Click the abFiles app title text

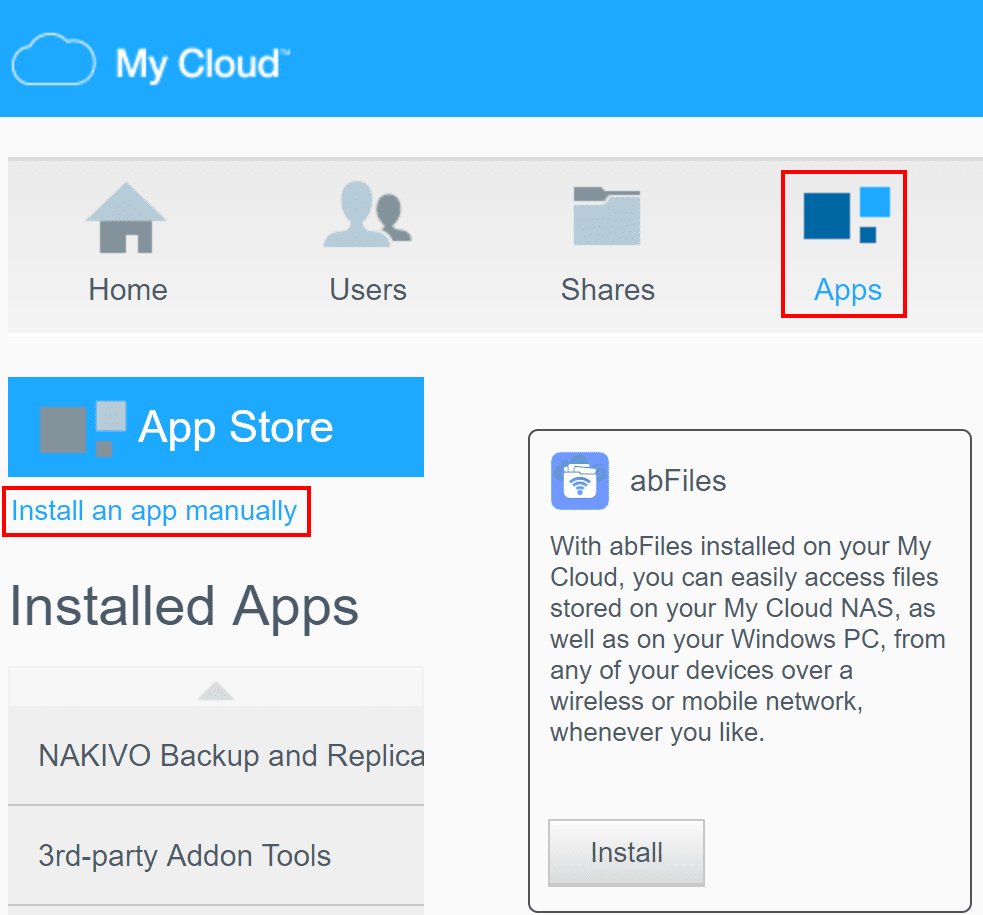pyautogui.click(x=678, y=481)
